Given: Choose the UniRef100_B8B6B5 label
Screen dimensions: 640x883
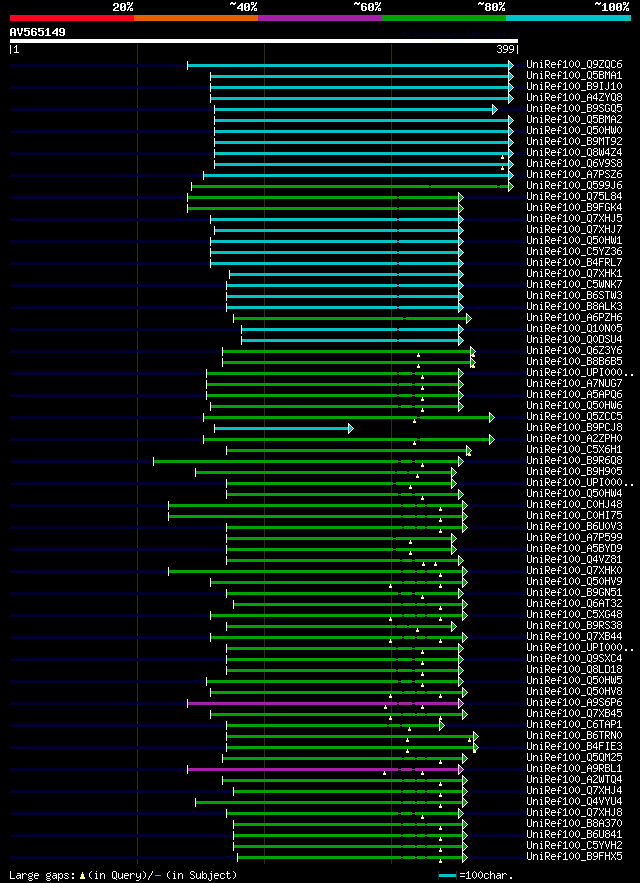Looking at the screenshot, I should point(575,362).
